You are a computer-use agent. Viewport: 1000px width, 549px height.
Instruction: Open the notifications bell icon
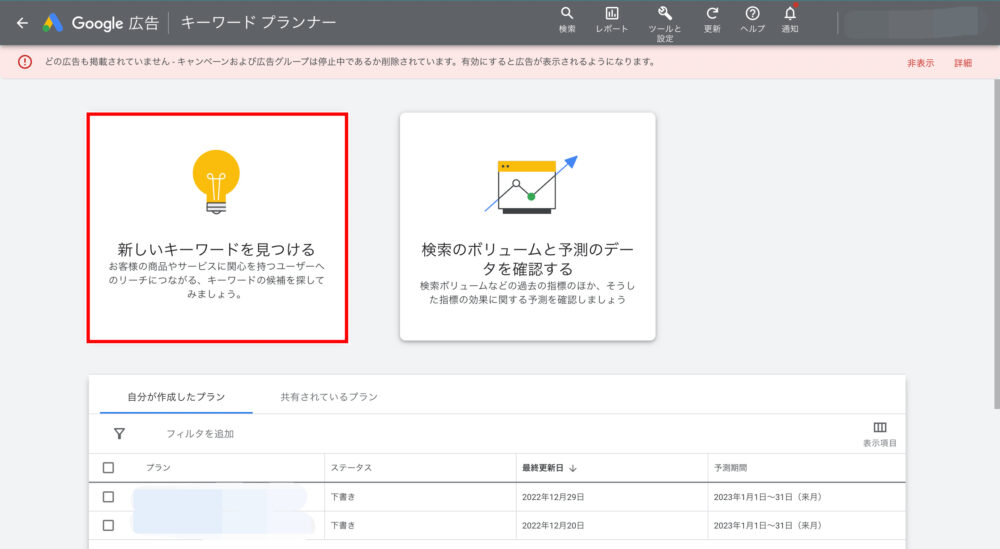(x=790, y=14)
